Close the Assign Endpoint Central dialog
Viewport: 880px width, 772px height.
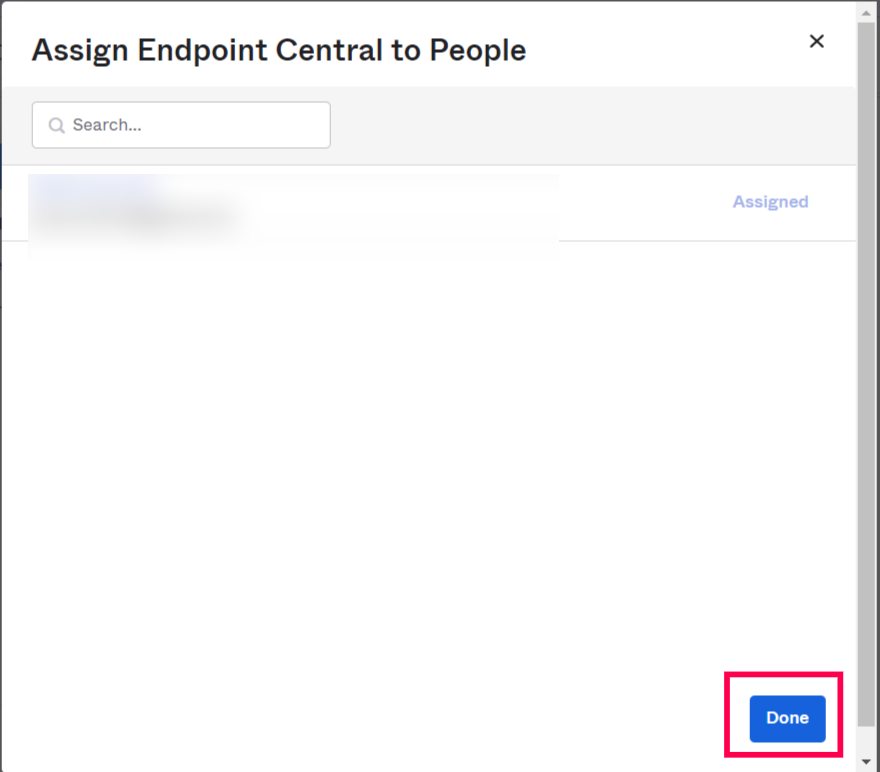coord(817,41)
